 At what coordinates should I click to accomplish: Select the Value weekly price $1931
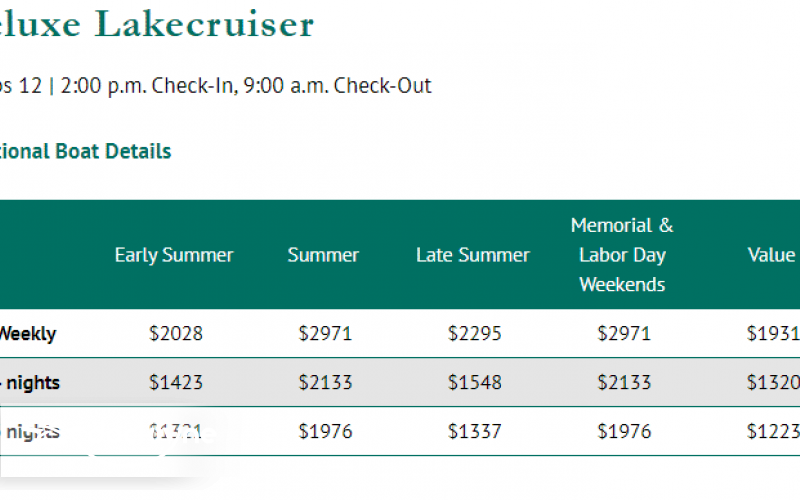pos(773,334)
